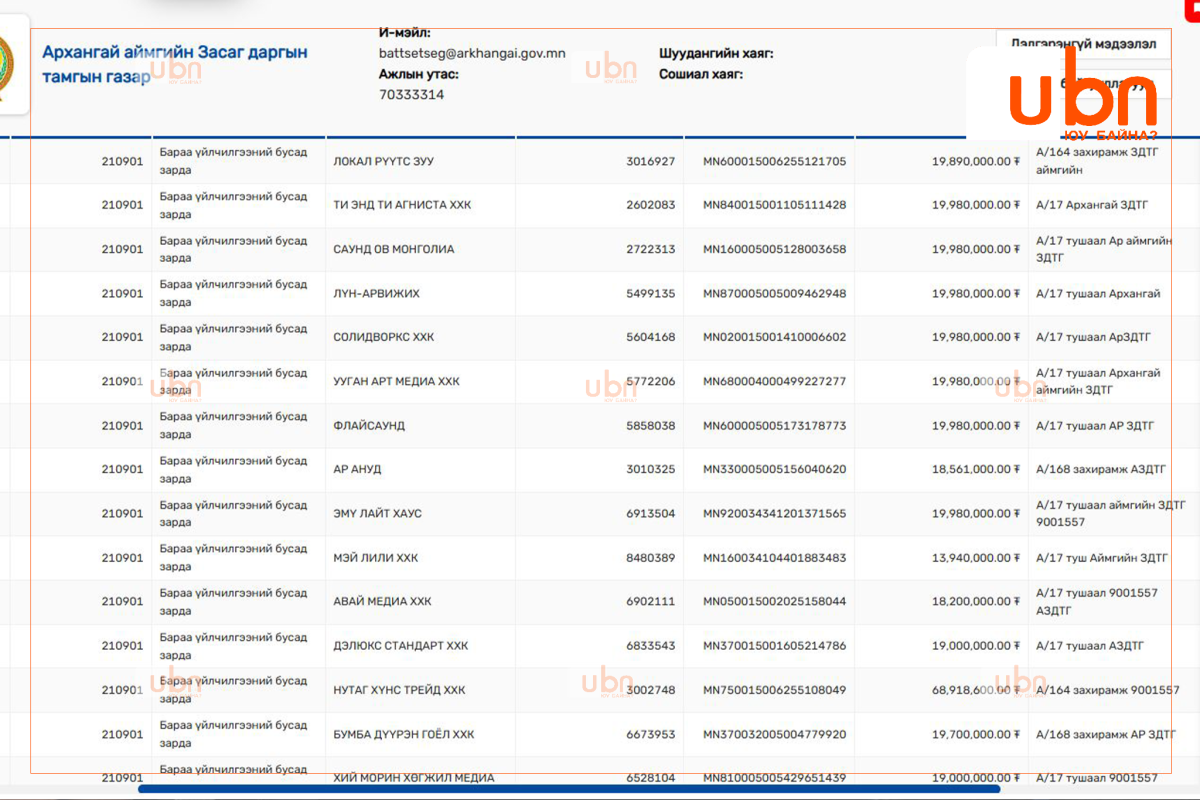Select the Сошиал хаяг label
This screenshot has height=800, width=1200.
(701, 74)
